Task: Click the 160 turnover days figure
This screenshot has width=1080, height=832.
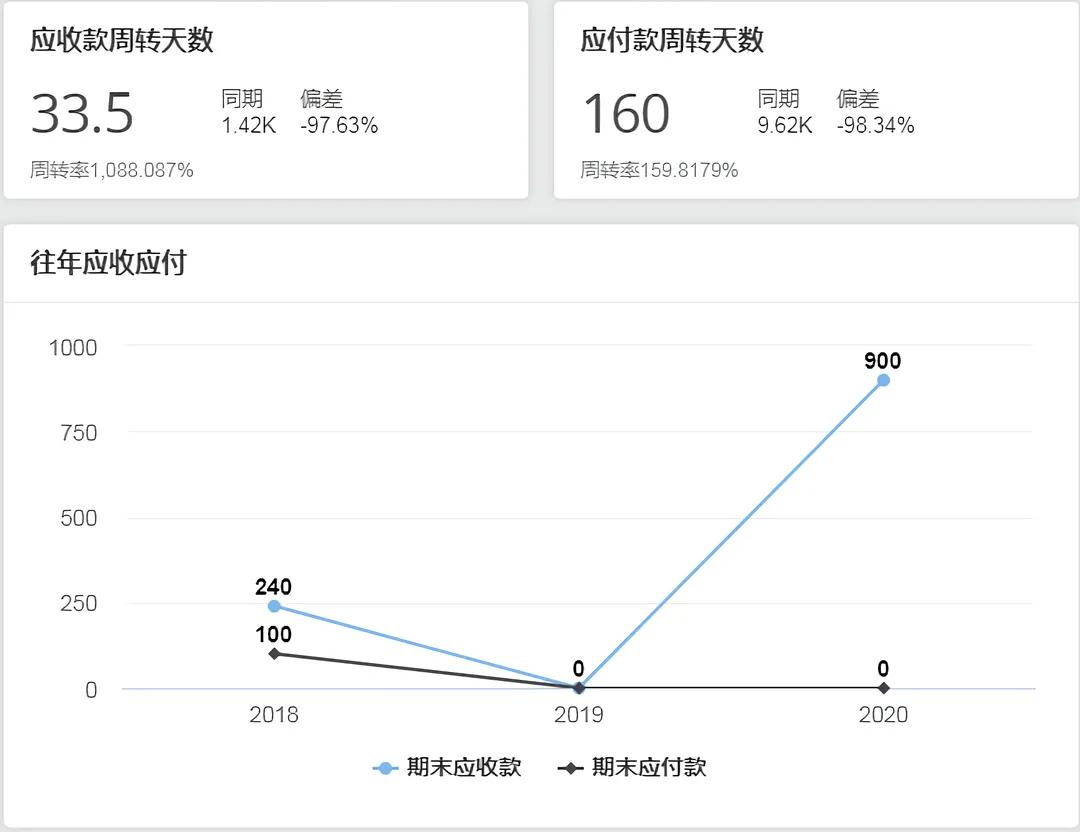Action: (x=625, y=114)
